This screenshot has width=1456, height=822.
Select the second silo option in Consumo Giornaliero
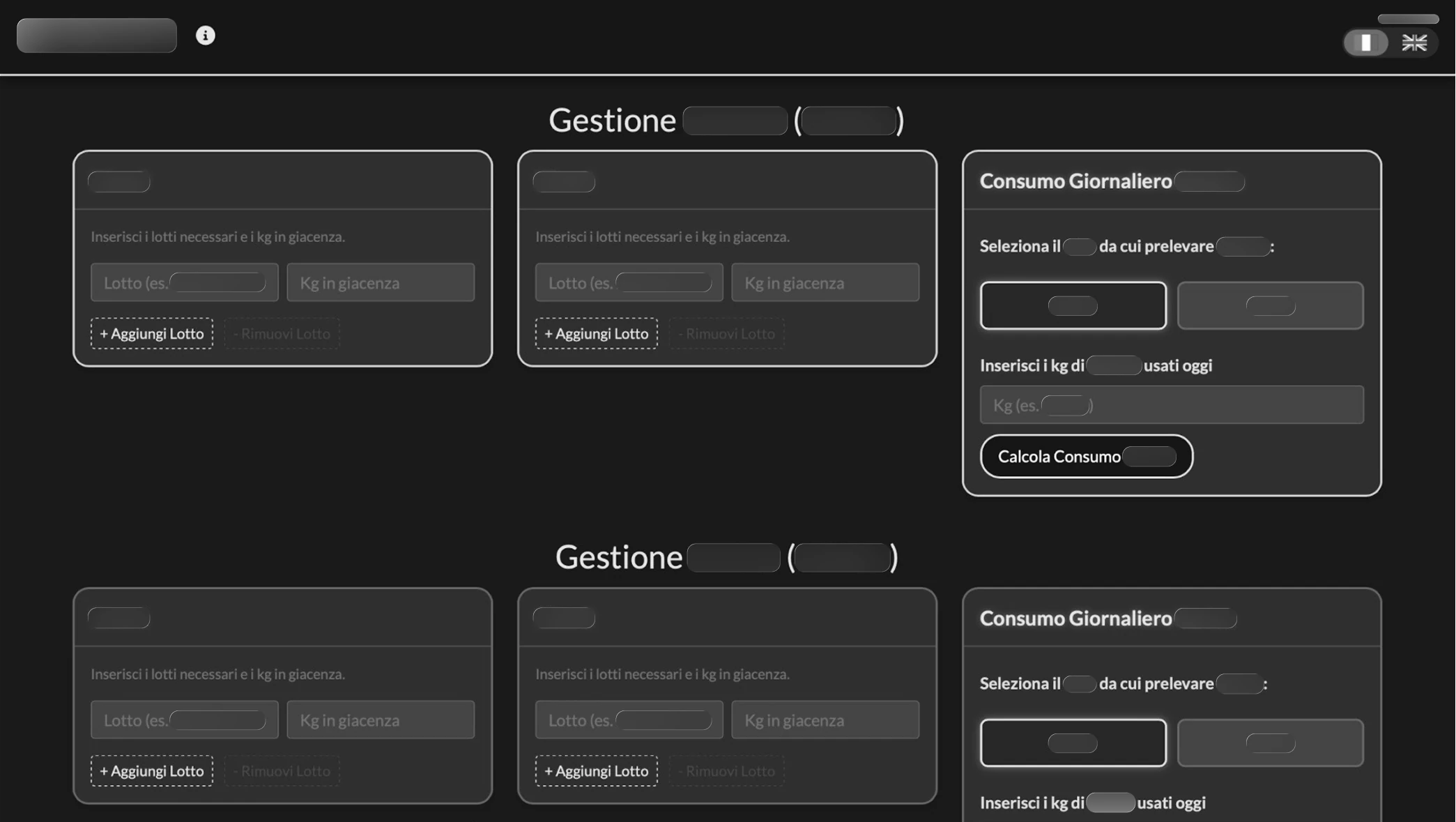point(1269,305)
